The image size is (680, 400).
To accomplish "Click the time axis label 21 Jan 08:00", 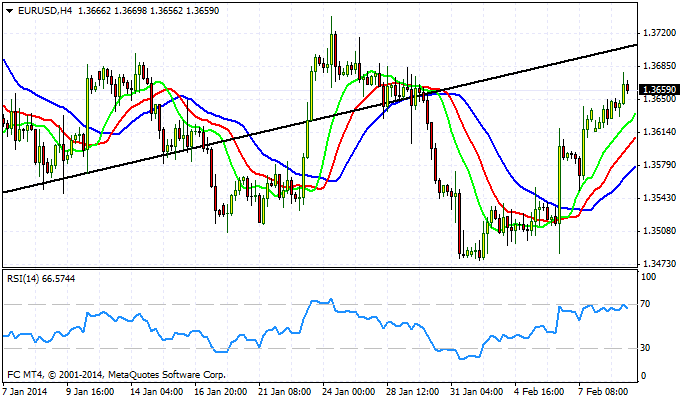I will [x=284, y=391].
